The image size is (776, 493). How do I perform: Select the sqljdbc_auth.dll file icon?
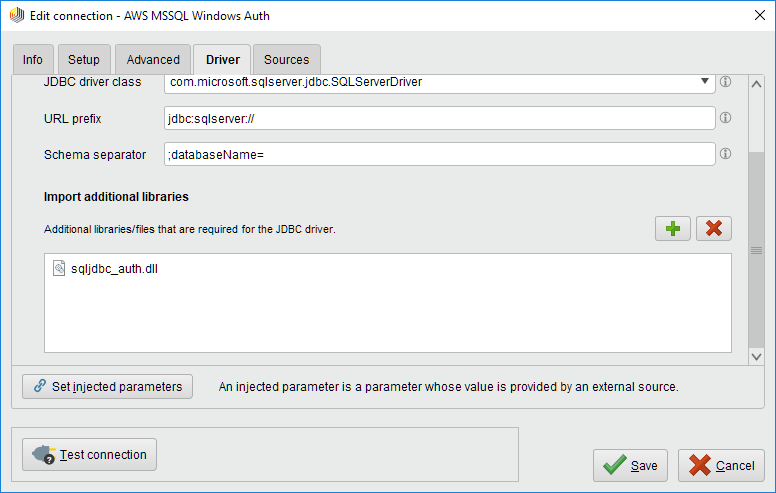59,270
